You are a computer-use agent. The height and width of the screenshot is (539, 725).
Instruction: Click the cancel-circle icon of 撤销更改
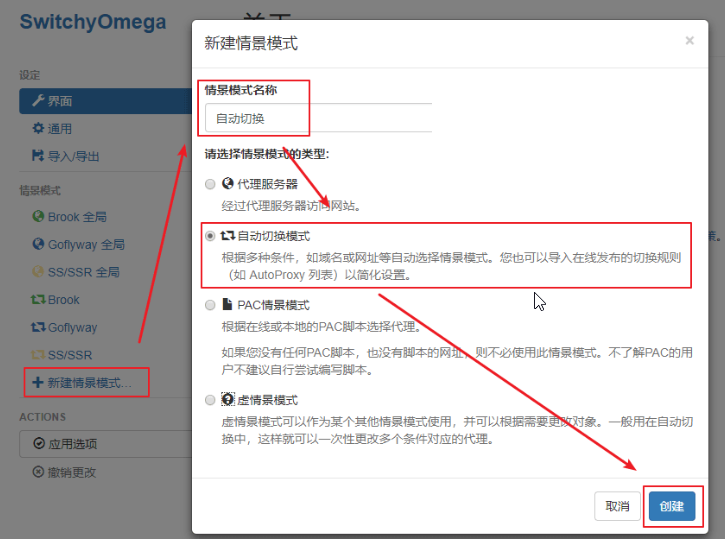pyautogui.click(x=38, y=472)
